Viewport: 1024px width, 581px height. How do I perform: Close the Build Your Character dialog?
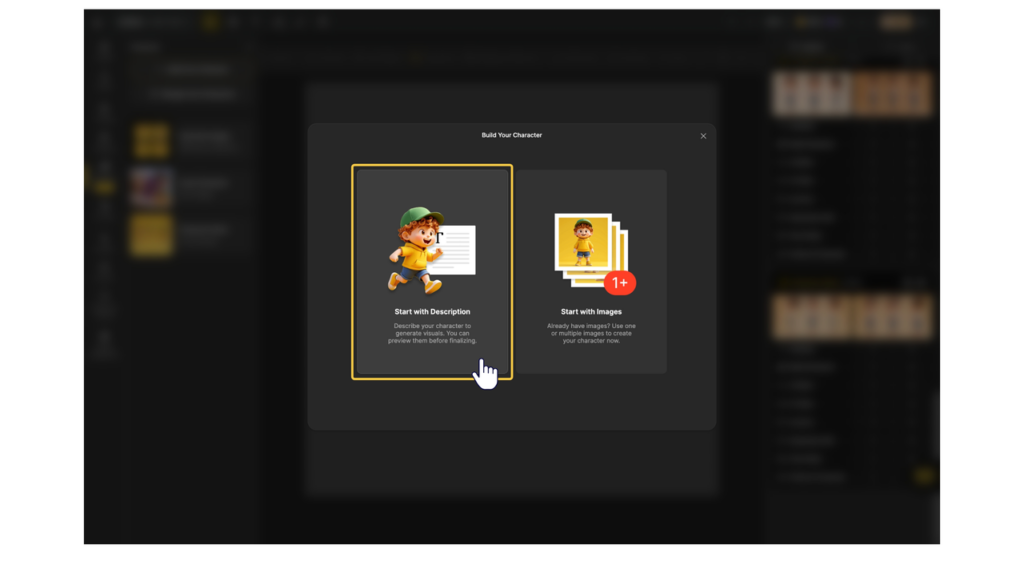[703, 136]
